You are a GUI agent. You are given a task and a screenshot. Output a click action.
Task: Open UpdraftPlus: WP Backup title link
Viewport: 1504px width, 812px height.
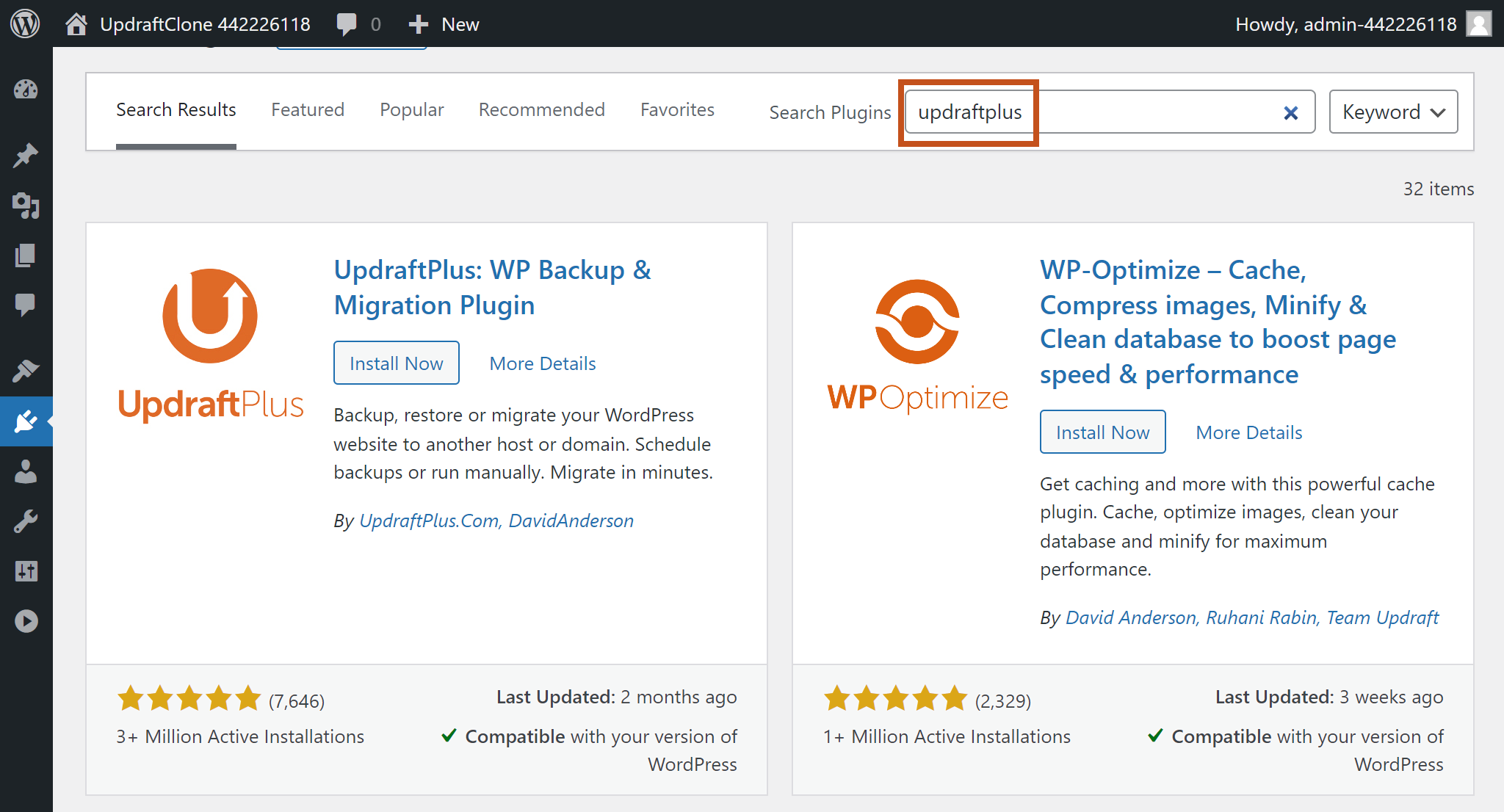tap(493, 287)
